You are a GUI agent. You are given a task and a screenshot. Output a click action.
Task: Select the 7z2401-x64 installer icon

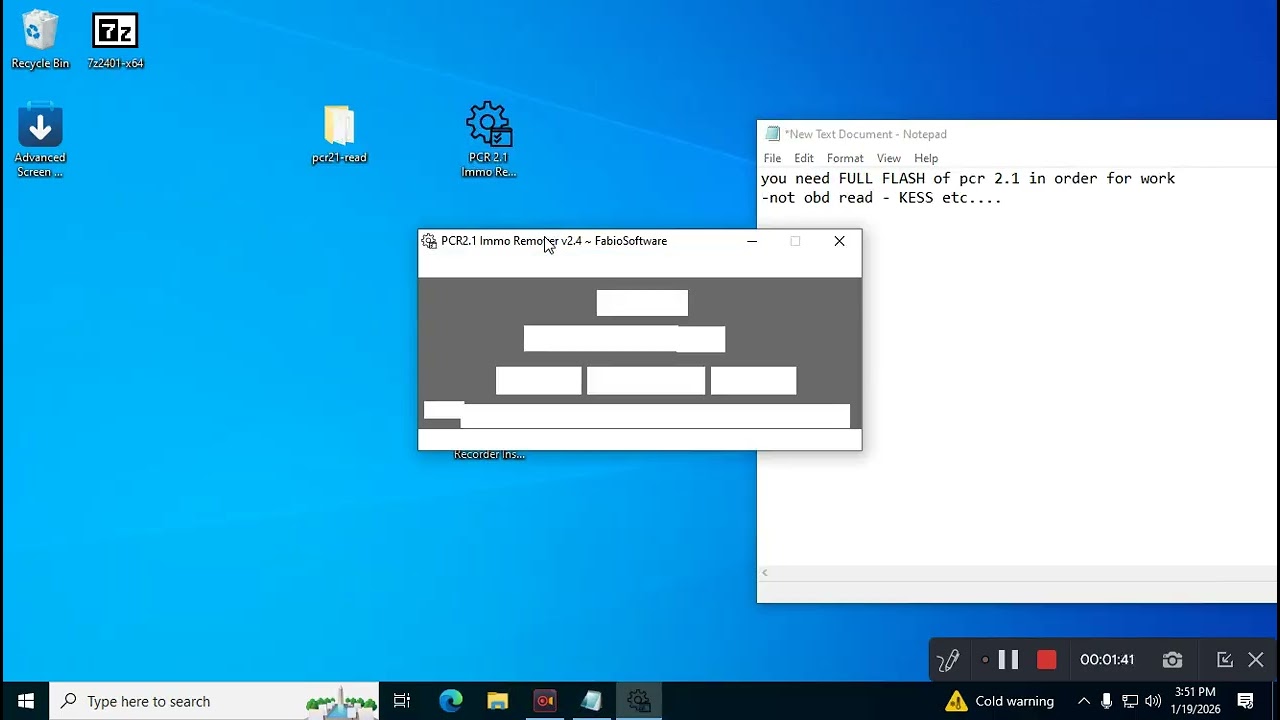[115, 40]
